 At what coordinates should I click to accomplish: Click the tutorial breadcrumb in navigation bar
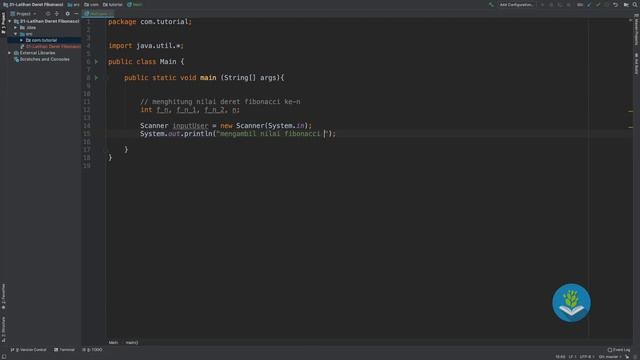113,5
